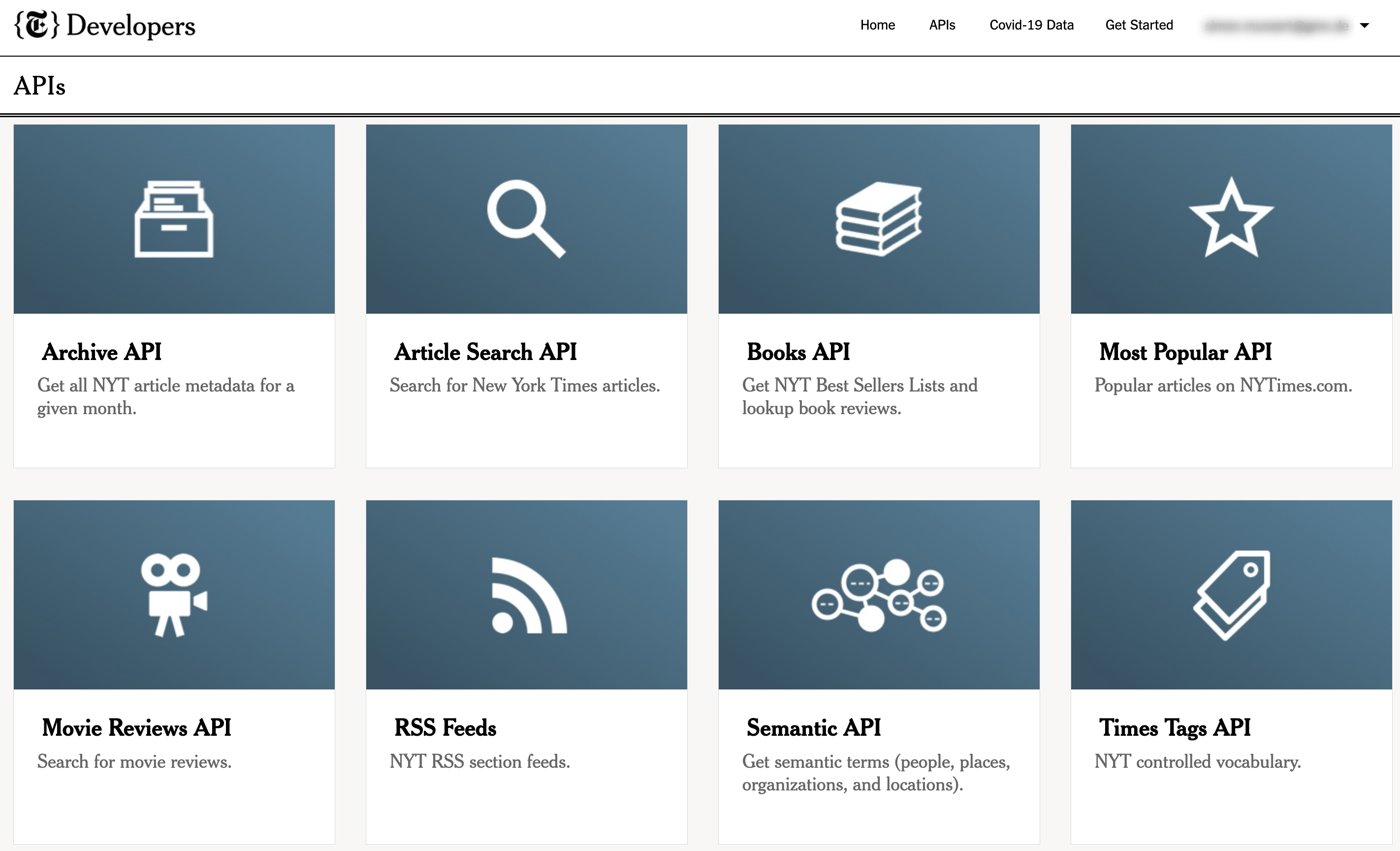Click the NYT Developers logo
The image size is (1400, 851).
[104, 26]
